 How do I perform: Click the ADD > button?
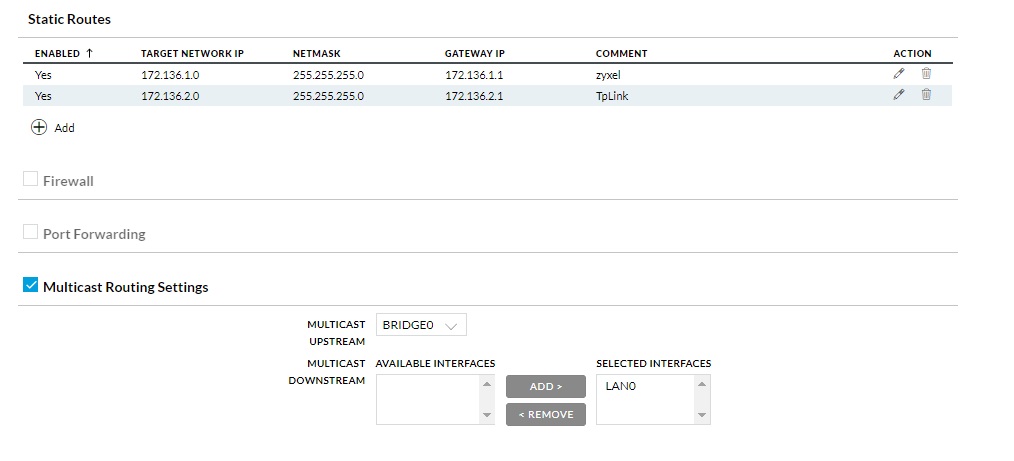(x=546, y=386)
